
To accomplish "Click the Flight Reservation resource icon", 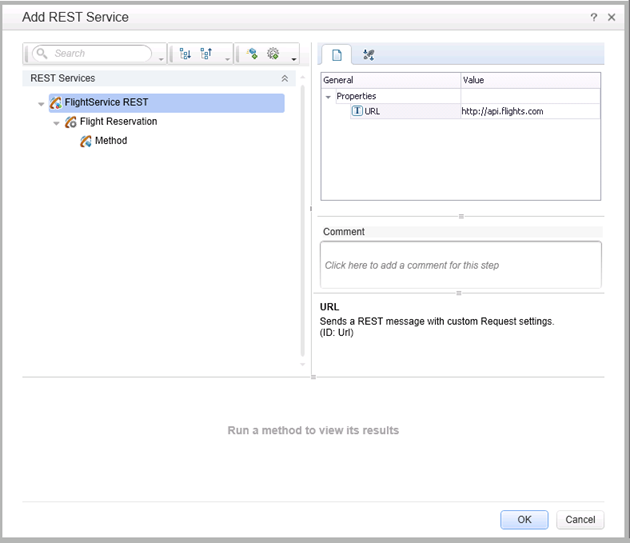I will pyautogui.click(x=71, y=122).
